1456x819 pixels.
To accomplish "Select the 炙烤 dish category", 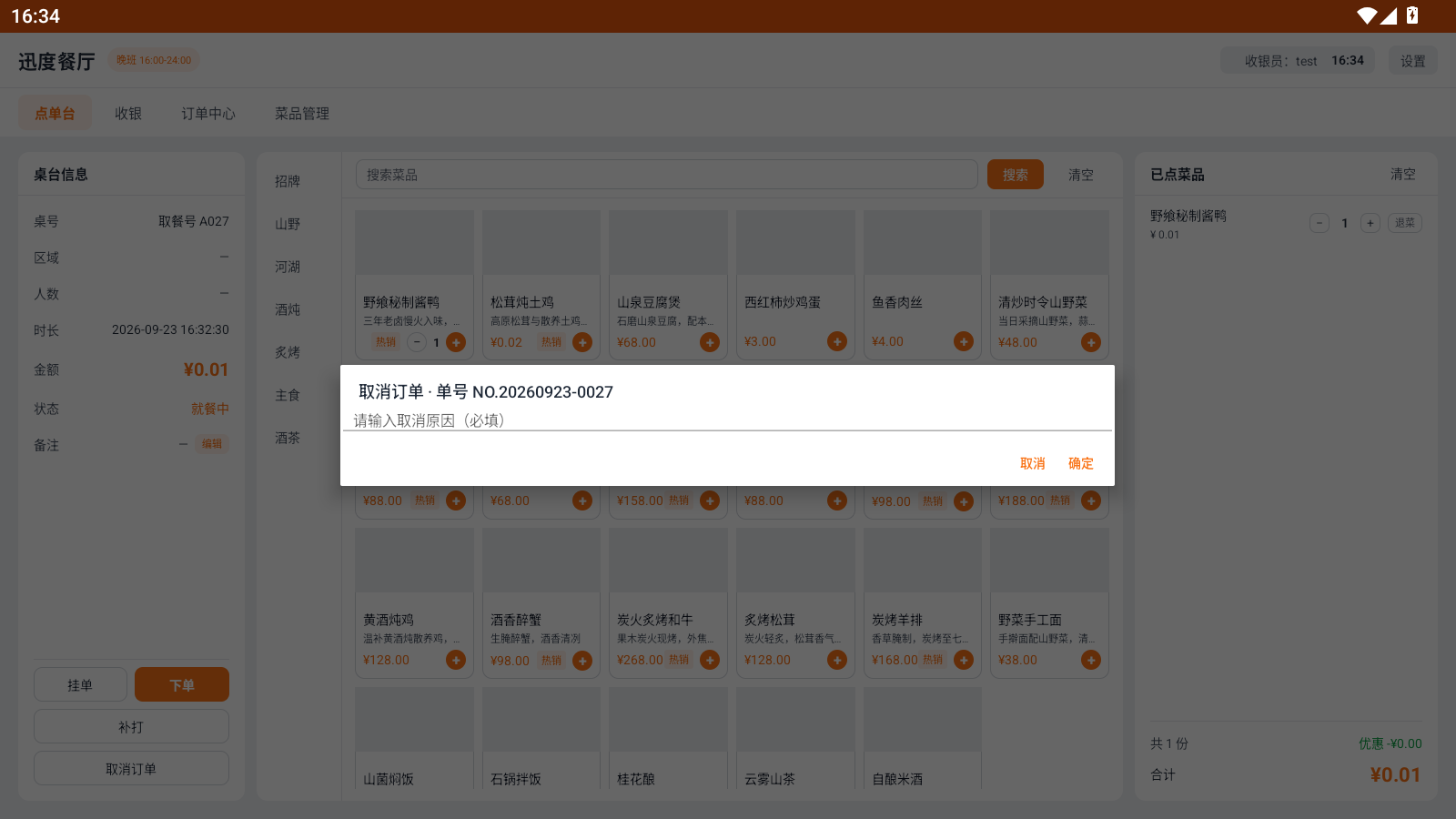I will (288, 352).
